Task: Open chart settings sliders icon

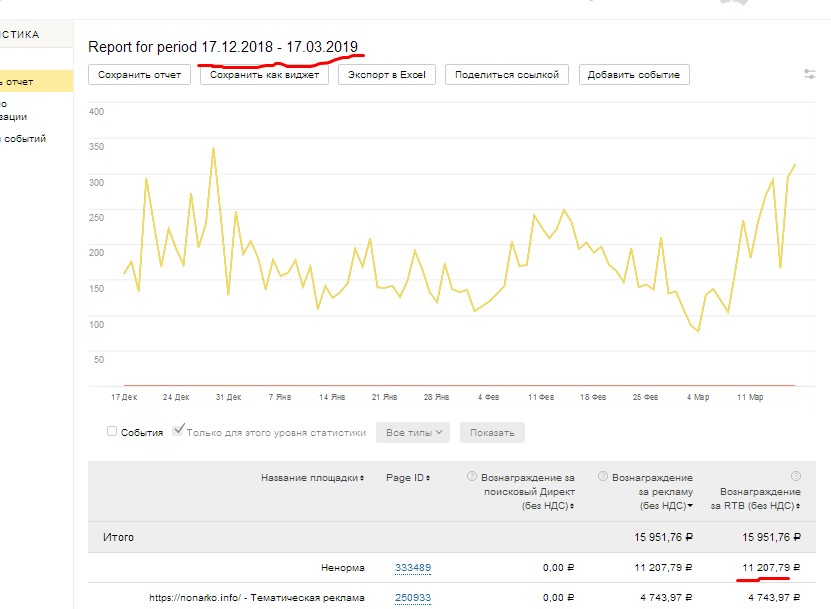Action: pyautogui.click(x=809, y=74)
